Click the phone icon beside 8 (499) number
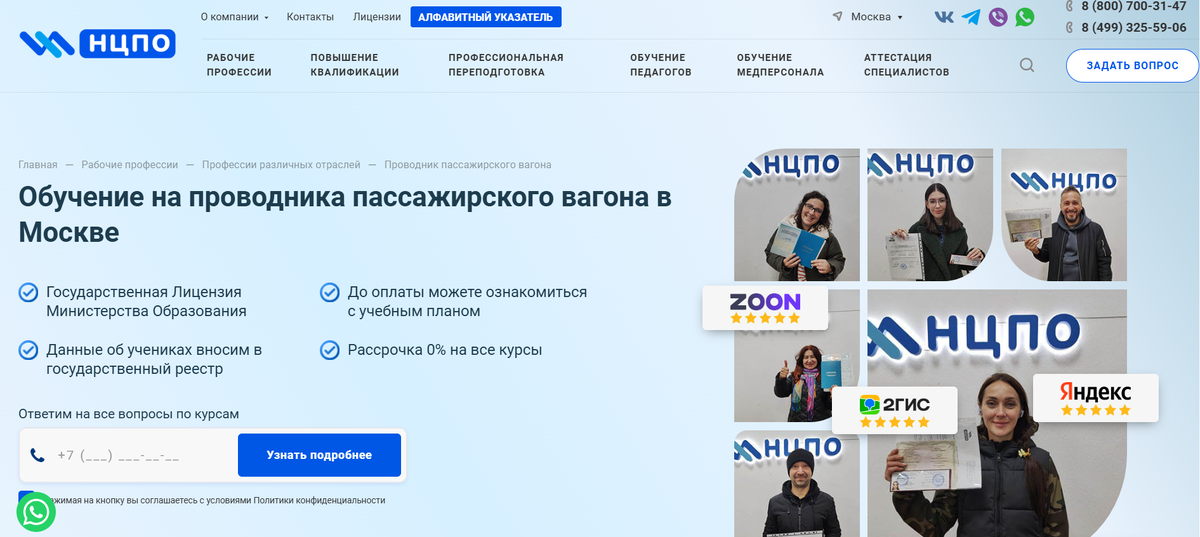Viewport: 1200px width, 537px height. tap(1070, 28)
